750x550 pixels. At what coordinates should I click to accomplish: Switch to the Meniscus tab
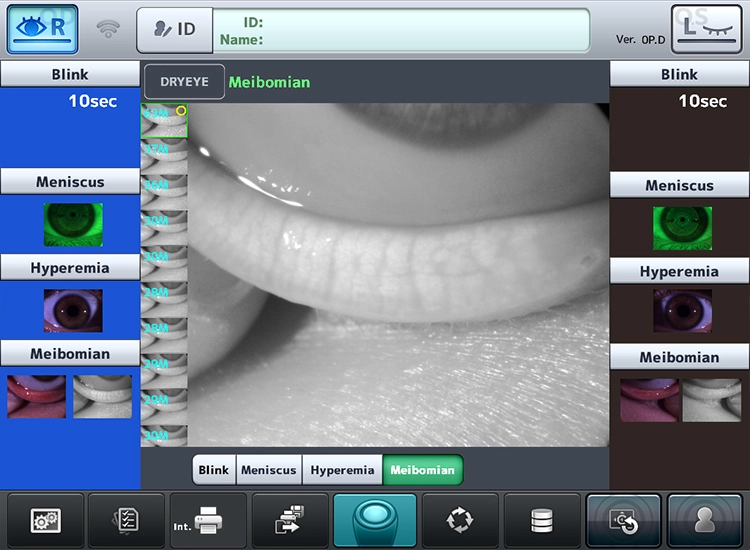point(269,470)
